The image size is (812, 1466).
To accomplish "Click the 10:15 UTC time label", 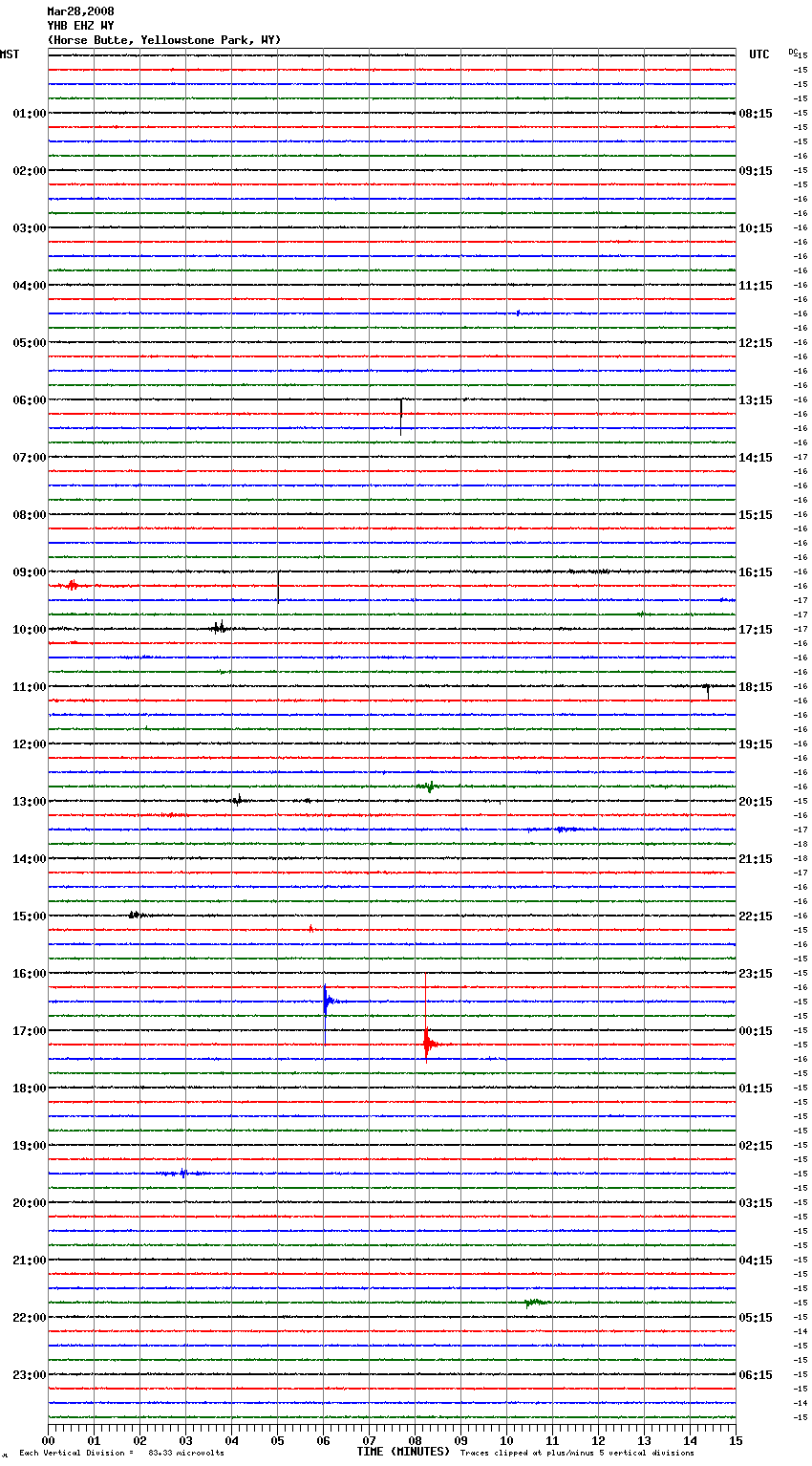I will (x=756, y=228).
